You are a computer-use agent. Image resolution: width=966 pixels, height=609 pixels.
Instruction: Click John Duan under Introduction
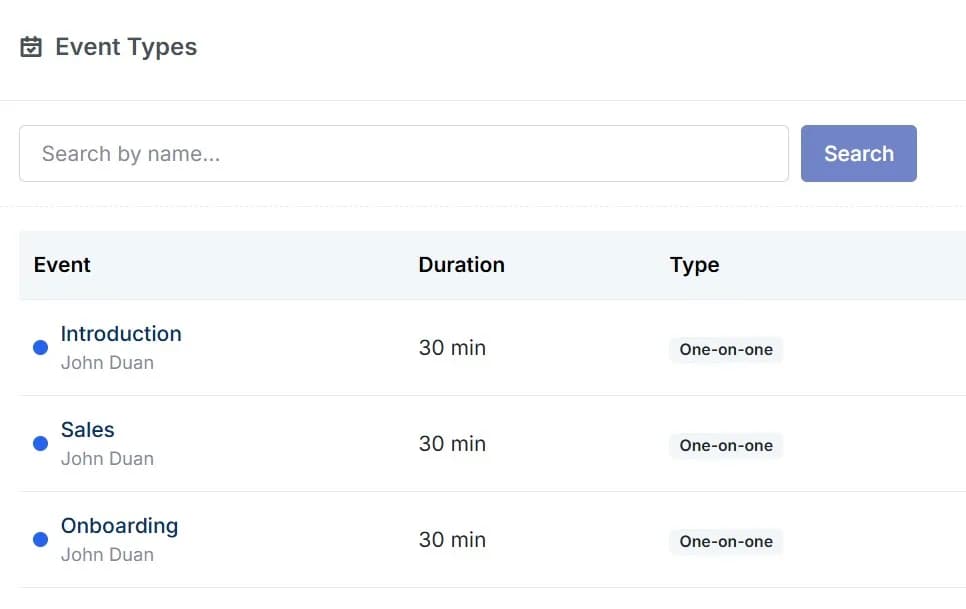coord(107,363)
